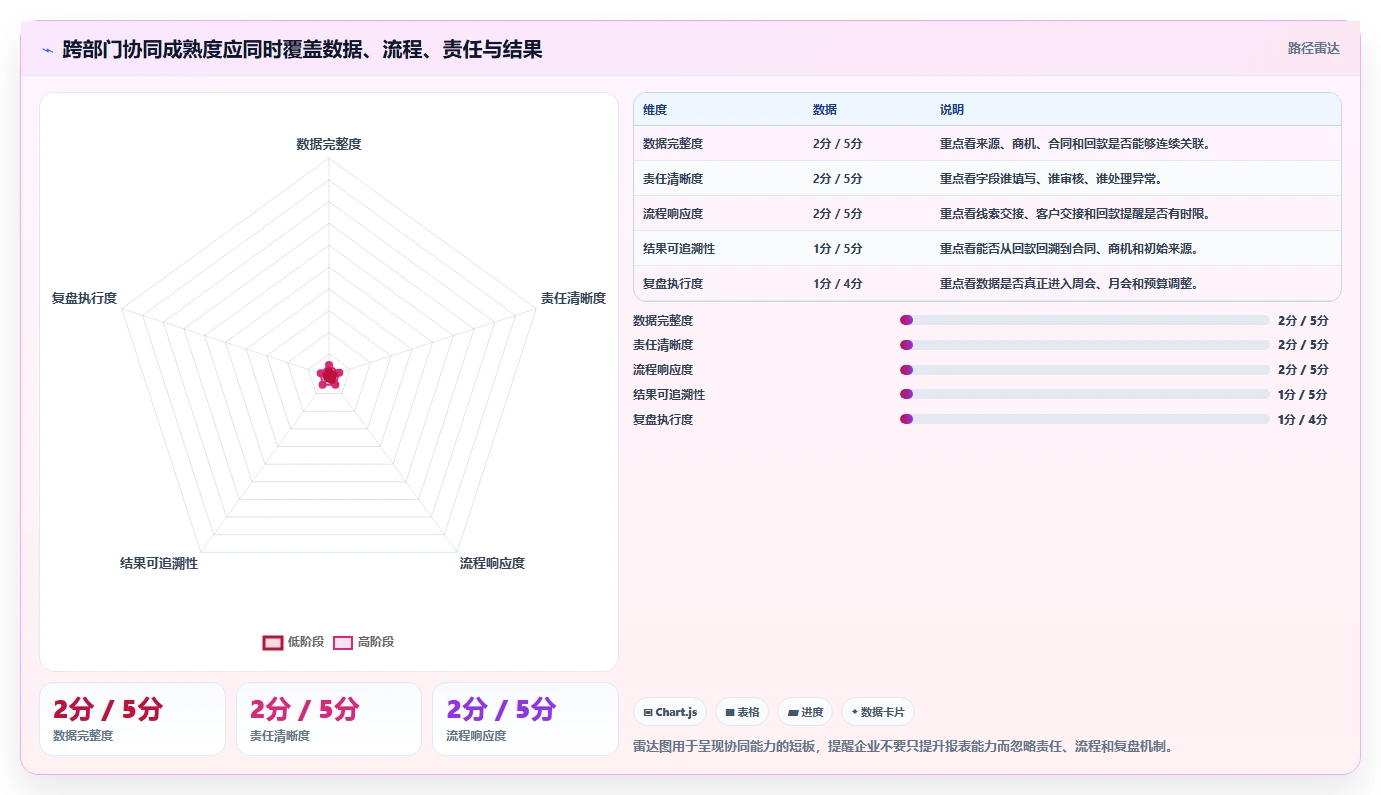Click the 表格 chip icon

pyautogui.click(x=730, y=713)
